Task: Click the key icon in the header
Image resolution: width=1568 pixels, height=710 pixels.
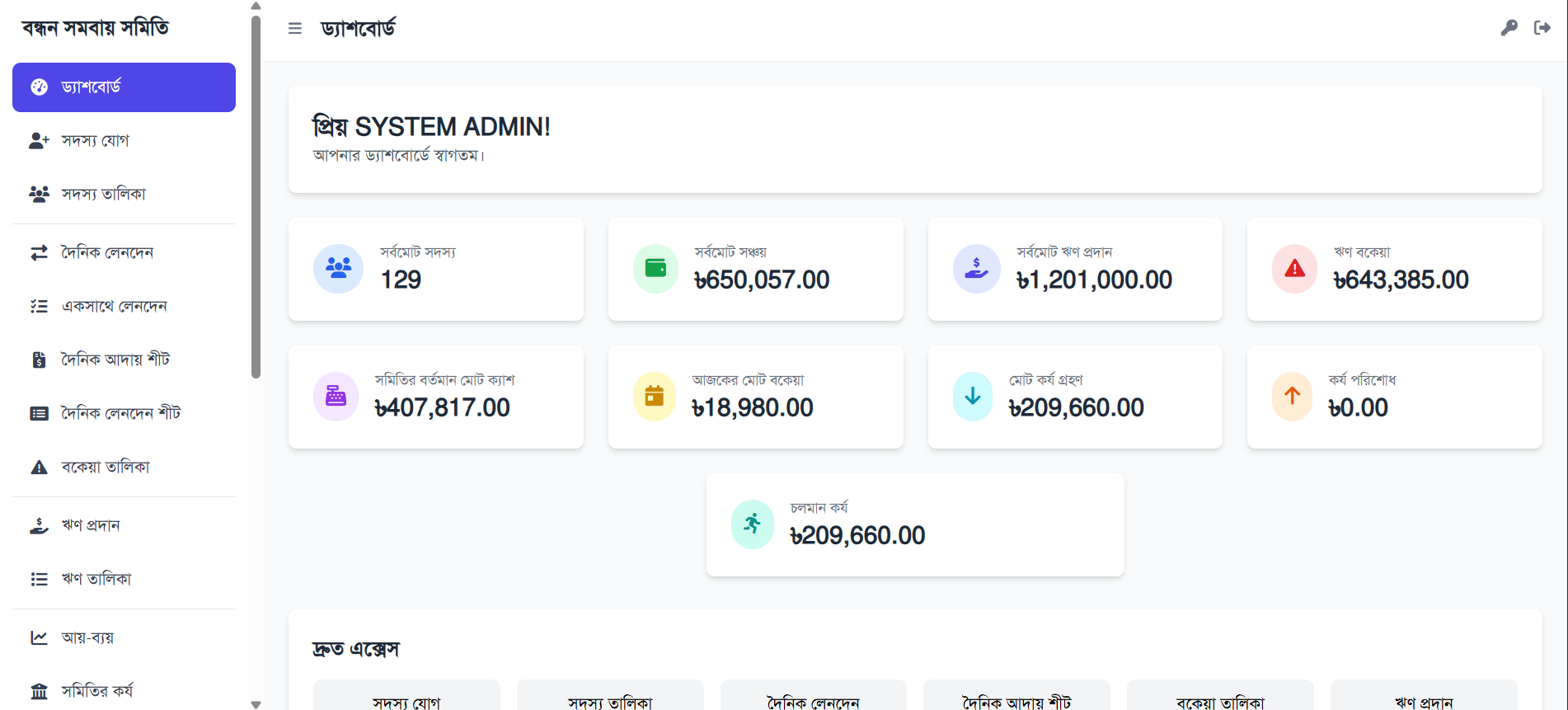Action: pos(1509,28)
